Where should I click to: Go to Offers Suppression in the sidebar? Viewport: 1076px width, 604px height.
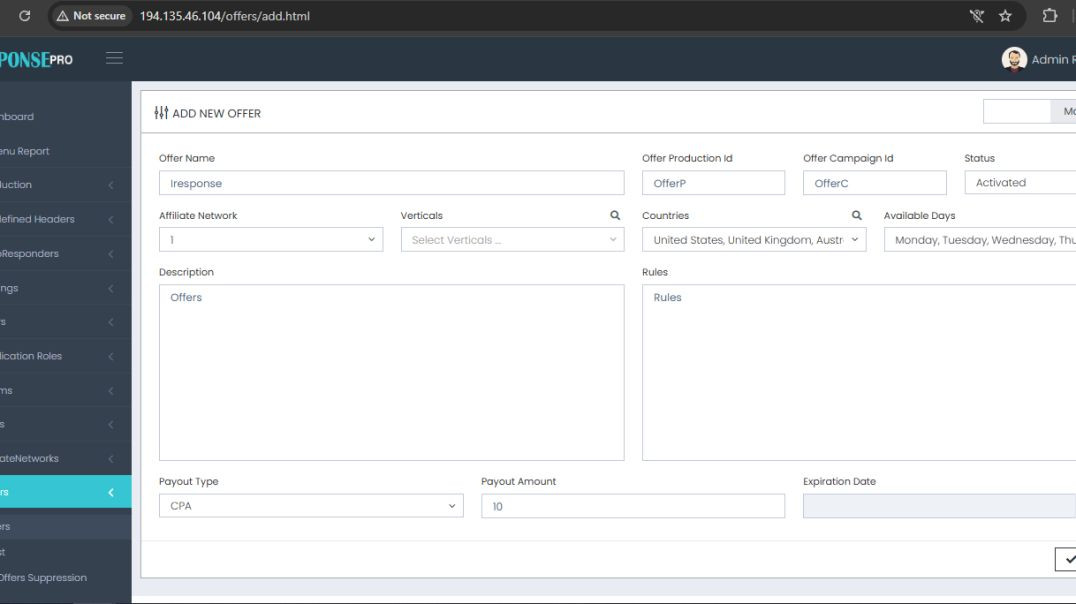tap(47, 577)
